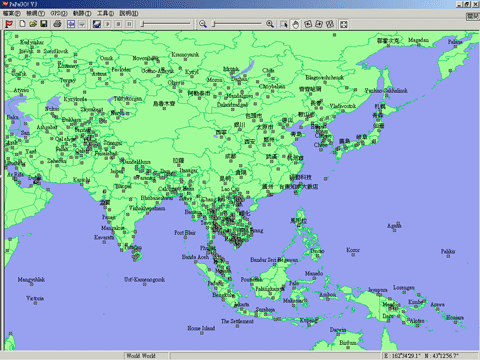Select the hand pan tool

click(x=295, y=24)
